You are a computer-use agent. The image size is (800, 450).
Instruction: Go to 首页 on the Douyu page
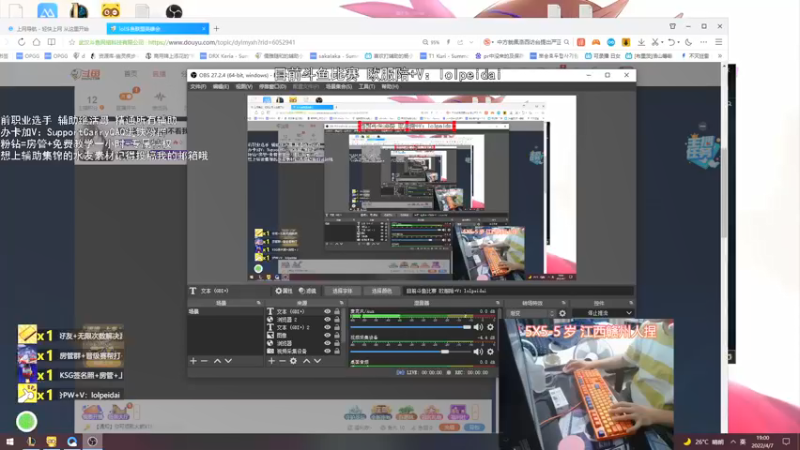click(x=131, y=74)
